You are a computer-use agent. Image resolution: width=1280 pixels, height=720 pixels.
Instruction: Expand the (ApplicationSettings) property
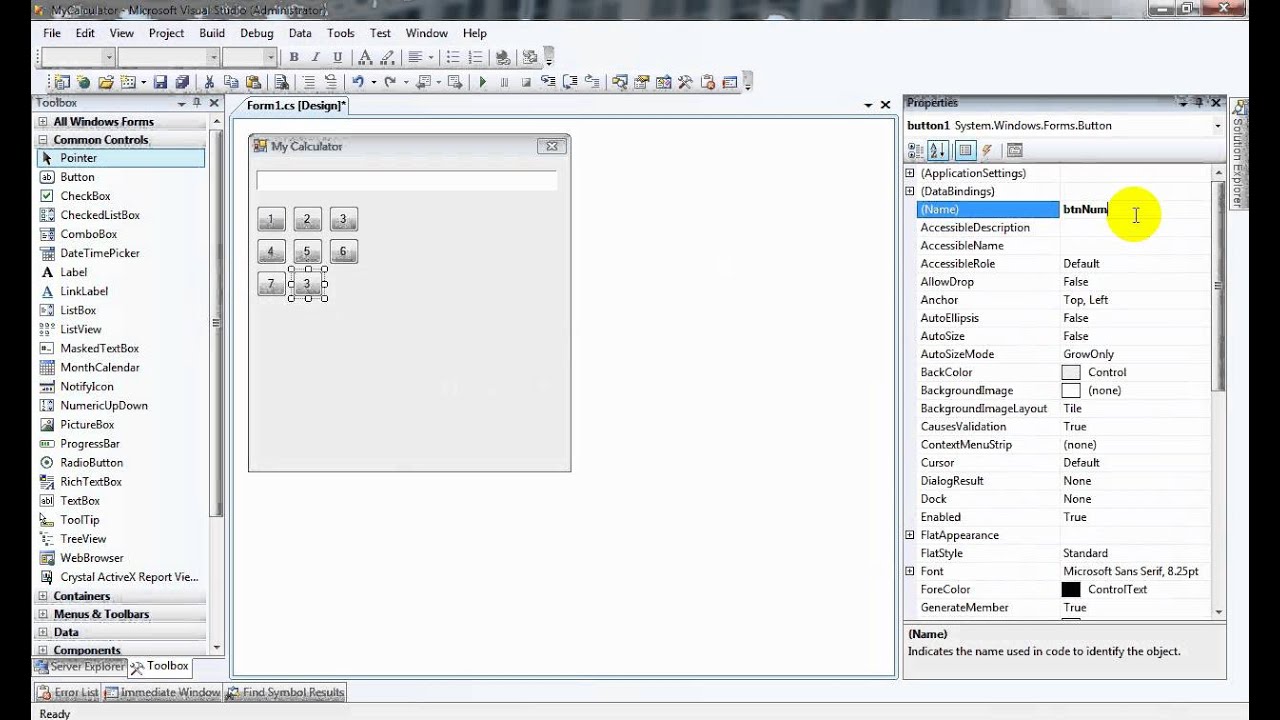coord(910,173)
